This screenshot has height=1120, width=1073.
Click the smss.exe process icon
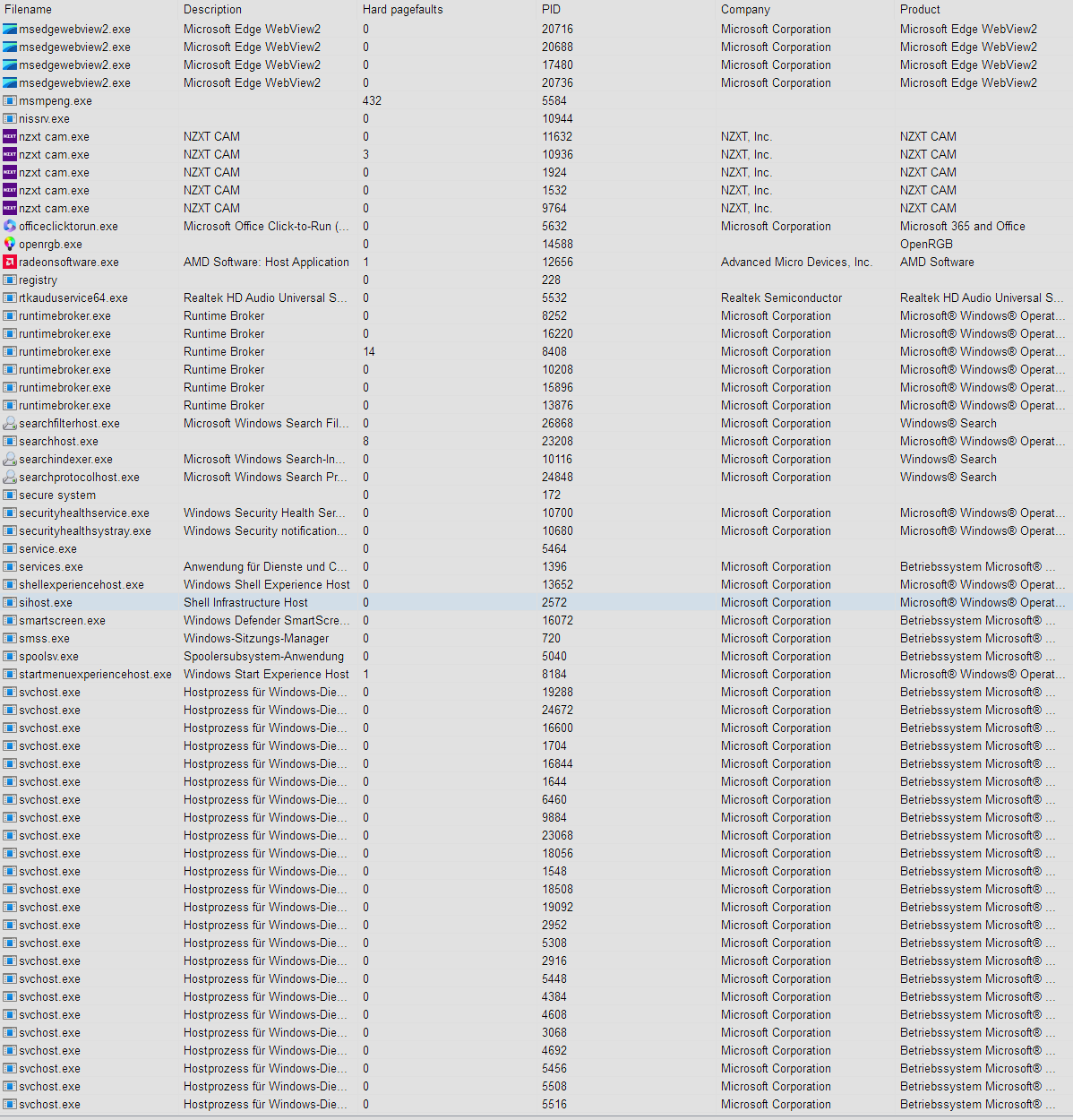click(x=10, y=638)
